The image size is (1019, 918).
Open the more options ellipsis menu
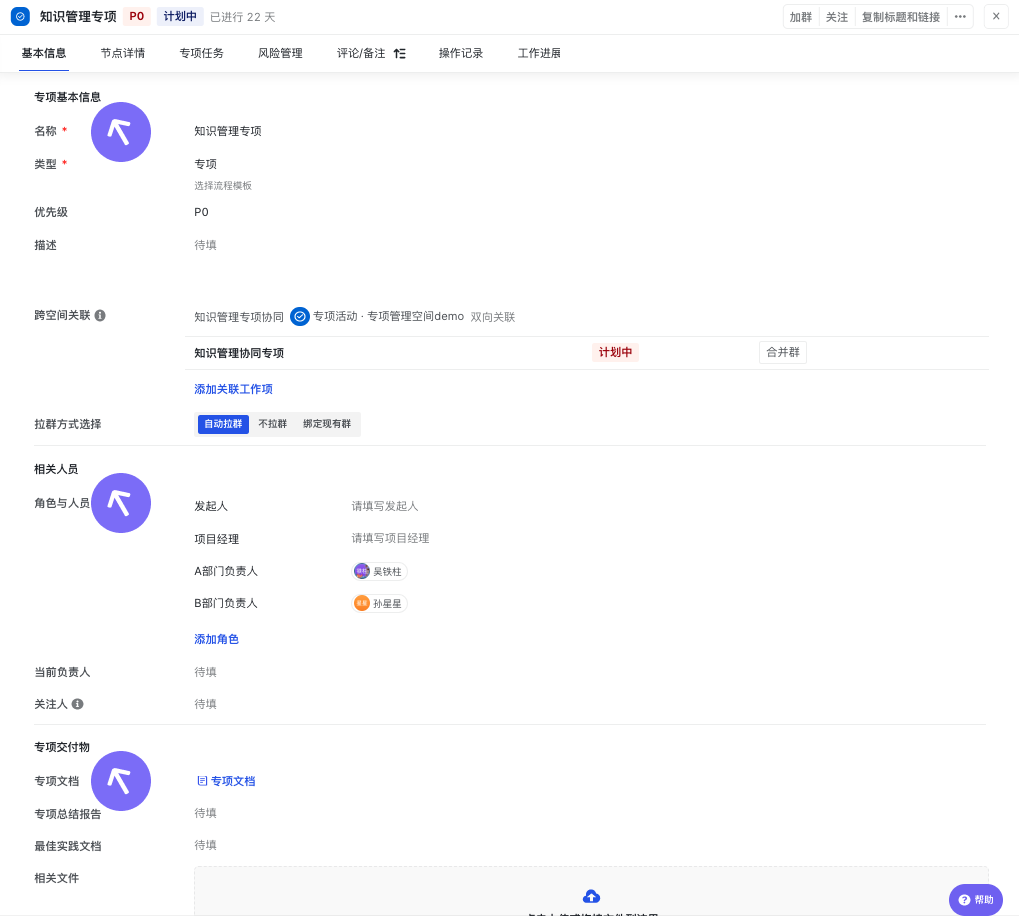pos(960,16)
